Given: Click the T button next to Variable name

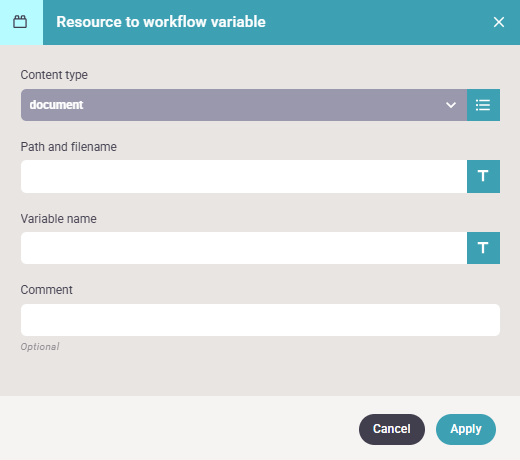Looking at the screenshot, I should click(483, 248).
